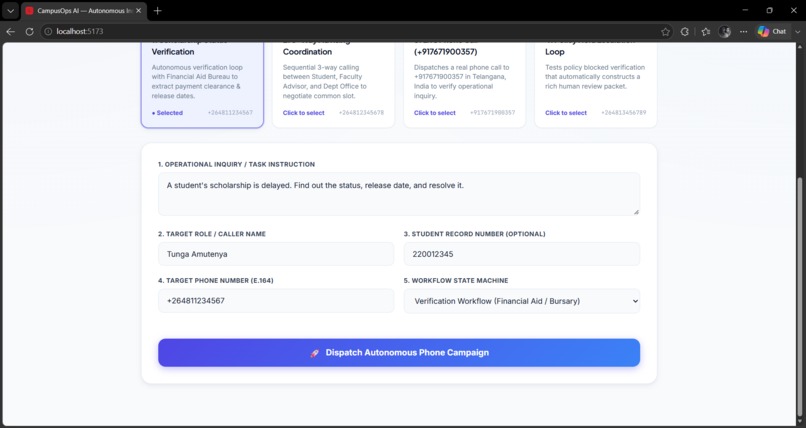This screenshot has height=428, width=806.
Task: Click the '3. STUDENT RECORD NUMBER (OPTIONAL)' label
Action: tap(474, 234)
